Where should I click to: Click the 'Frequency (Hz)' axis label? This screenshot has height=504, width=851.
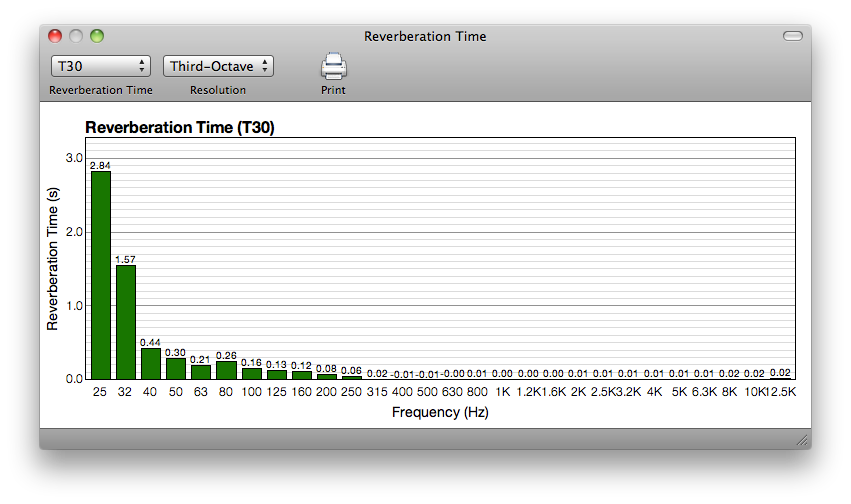click(440, 412)
